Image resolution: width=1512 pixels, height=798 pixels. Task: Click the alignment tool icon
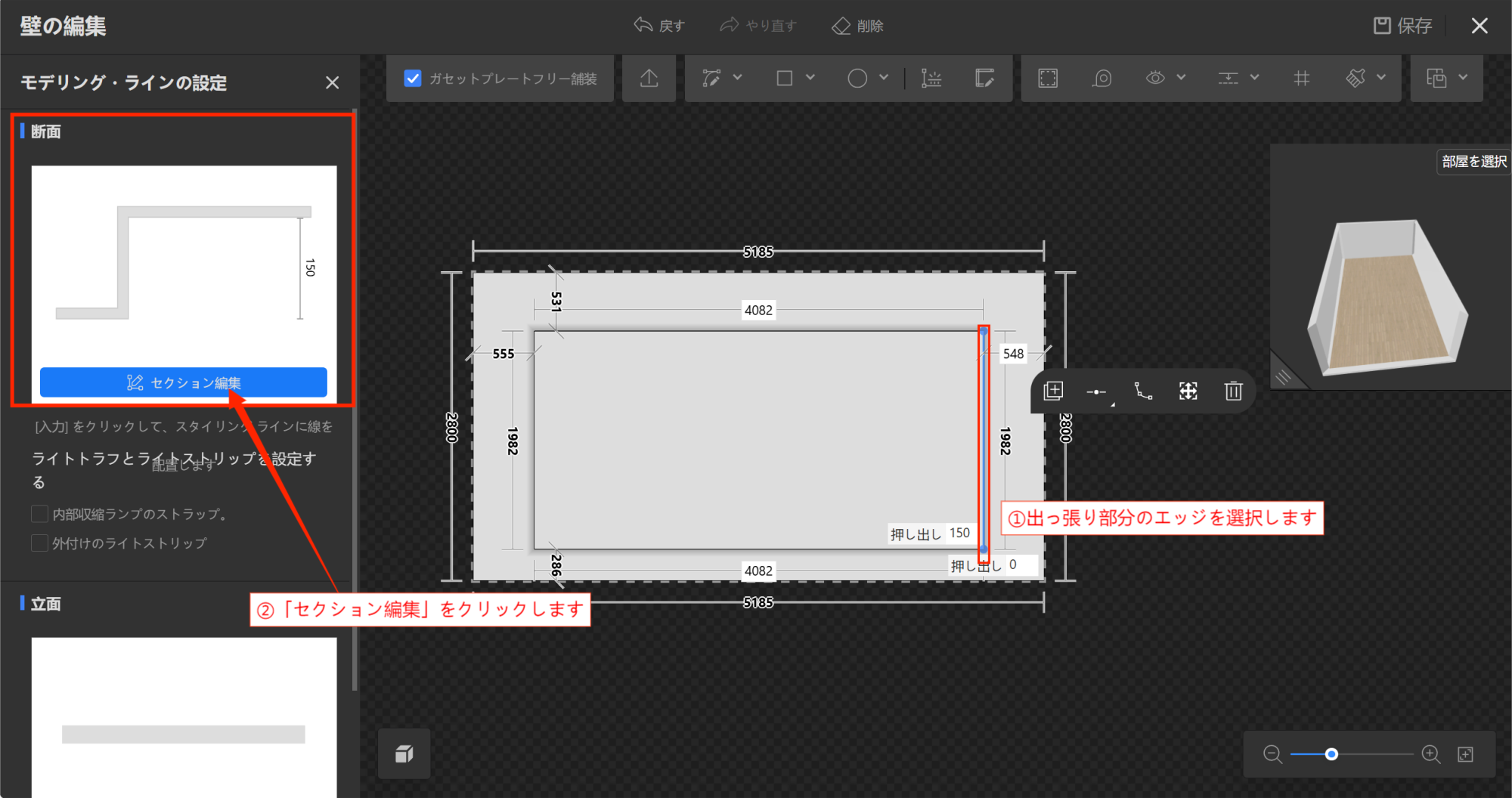1228,78
